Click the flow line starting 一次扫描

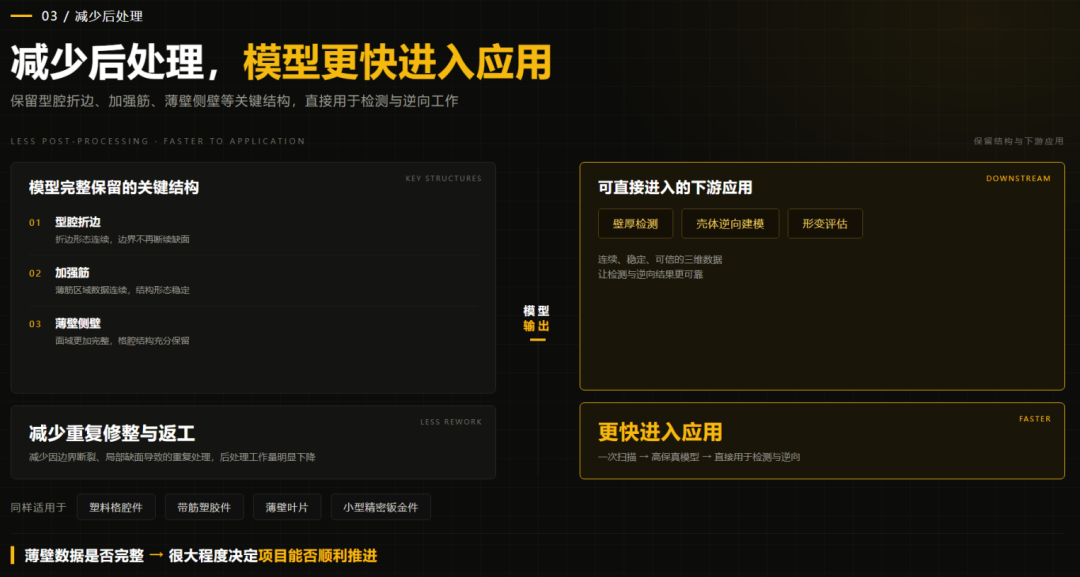click(x=699, y=457)
